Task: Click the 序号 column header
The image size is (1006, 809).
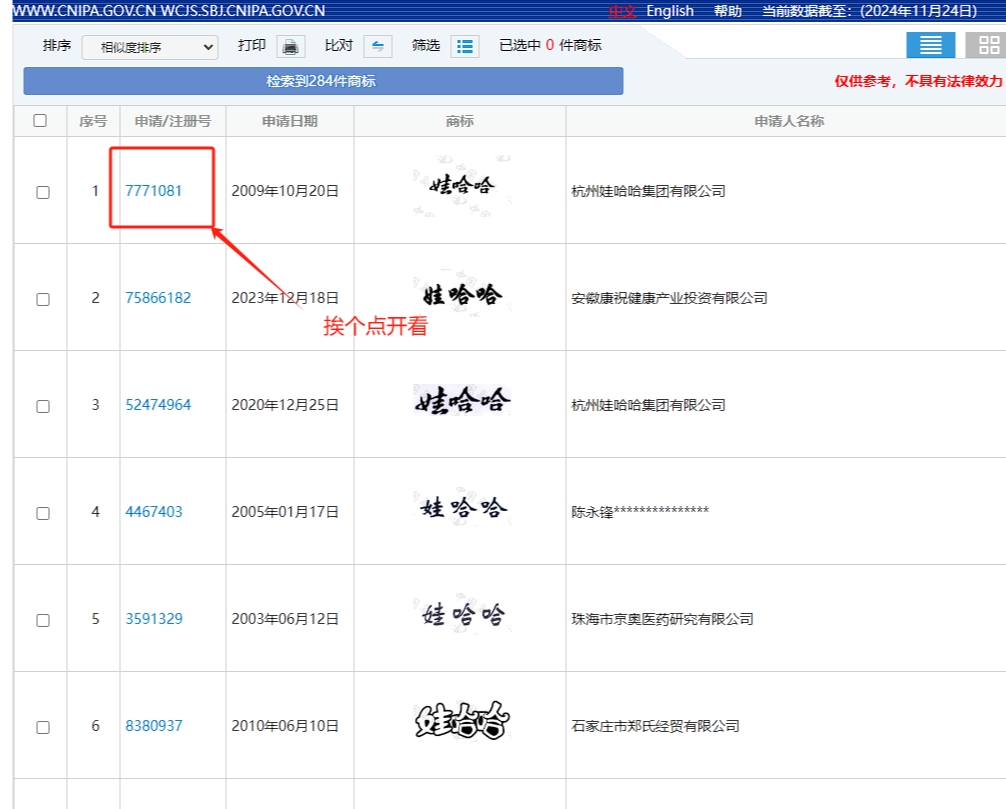Action: [92, 121]
